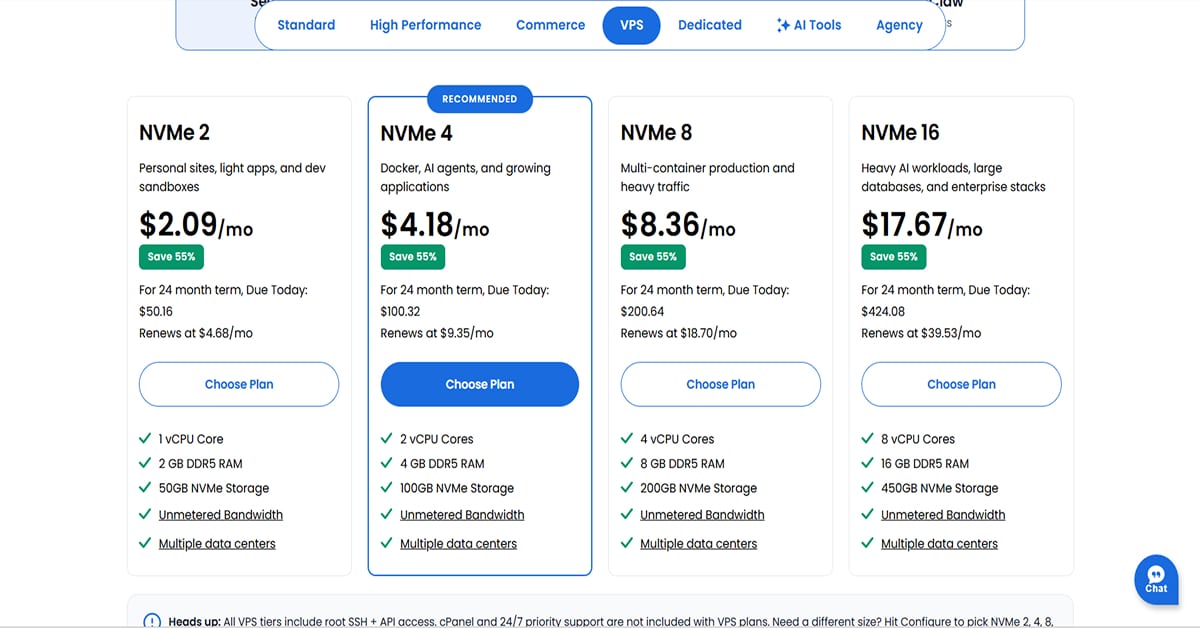Select the VPS tab
The height and width of the screenshot is (628, 1200).
631,25
